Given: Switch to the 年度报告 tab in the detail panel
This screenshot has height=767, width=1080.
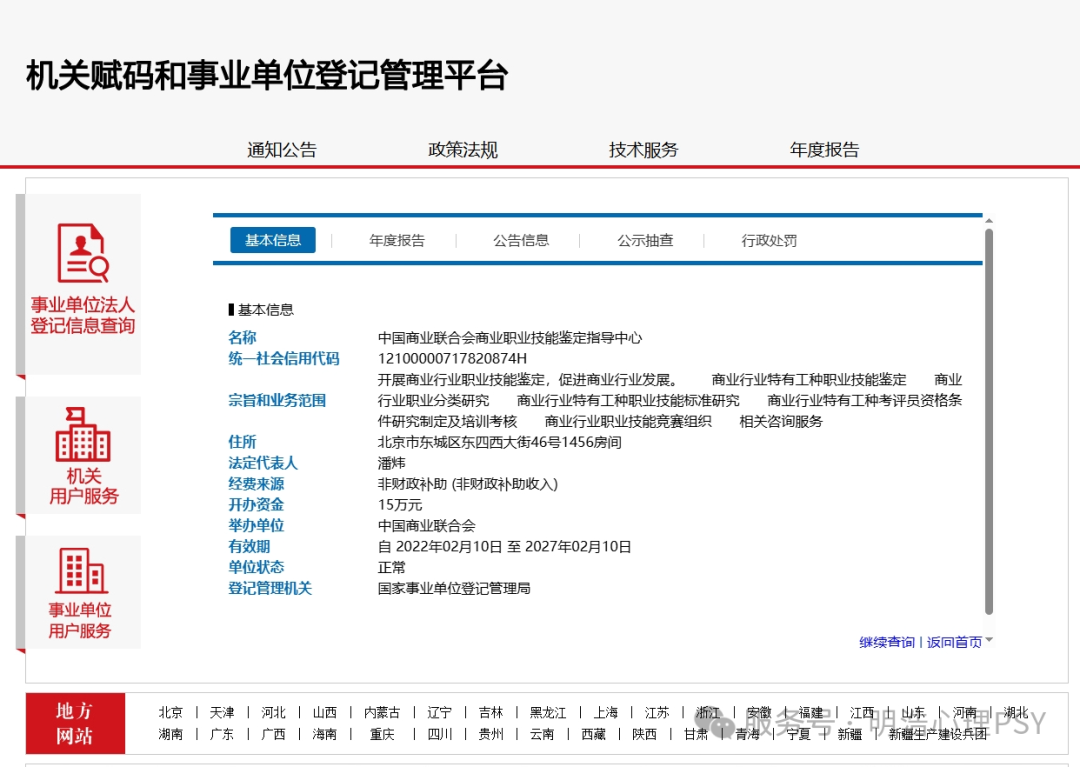Looking at the screenshot, I should click(x=397, y=240).
